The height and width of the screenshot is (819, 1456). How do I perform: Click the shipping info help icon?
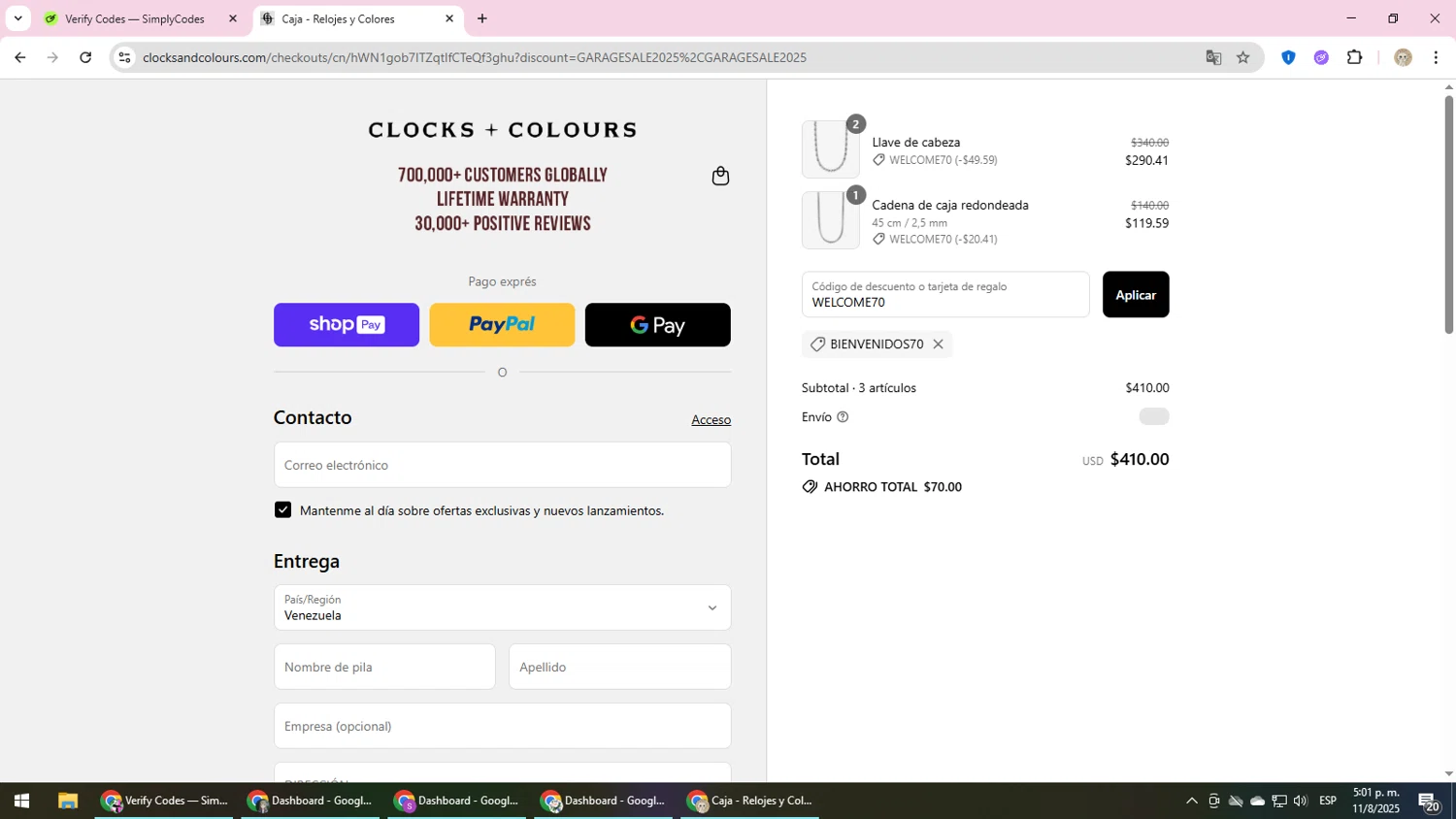(x=843, y=417)
